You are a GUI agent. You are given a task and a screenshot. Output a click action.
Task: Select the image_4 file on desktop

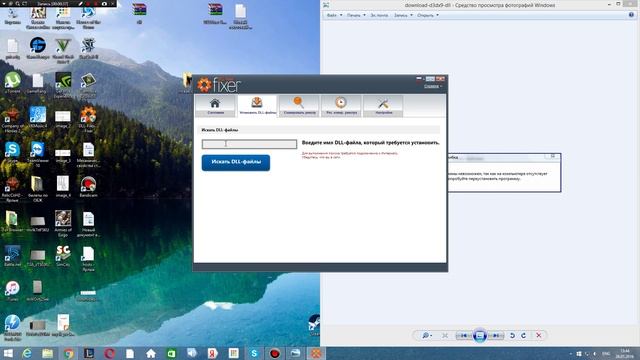coord(63,187)
